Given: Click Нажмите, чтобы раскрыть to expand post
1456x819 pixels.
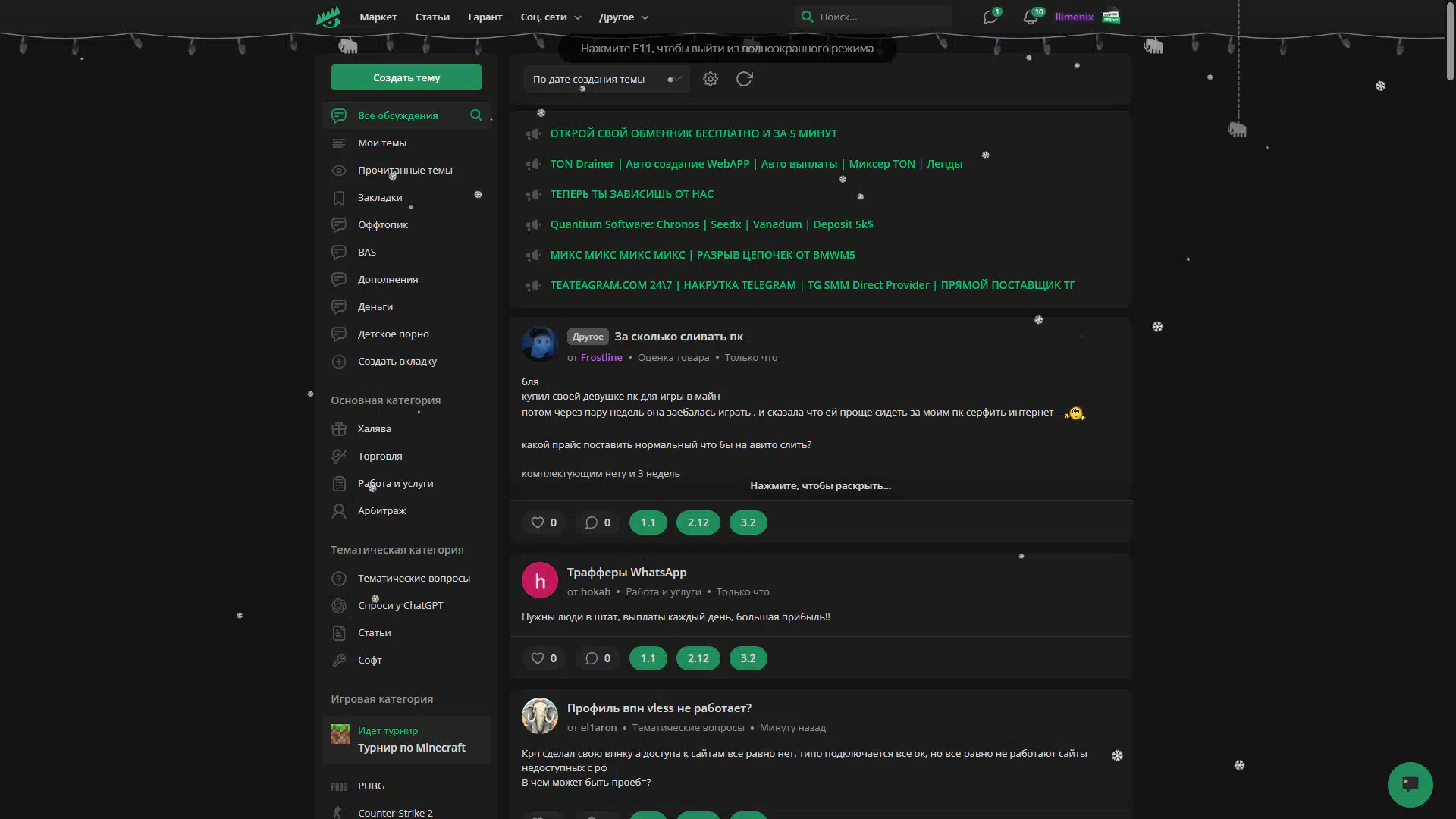Looking at the screenshot, I should tap(820, 485).
